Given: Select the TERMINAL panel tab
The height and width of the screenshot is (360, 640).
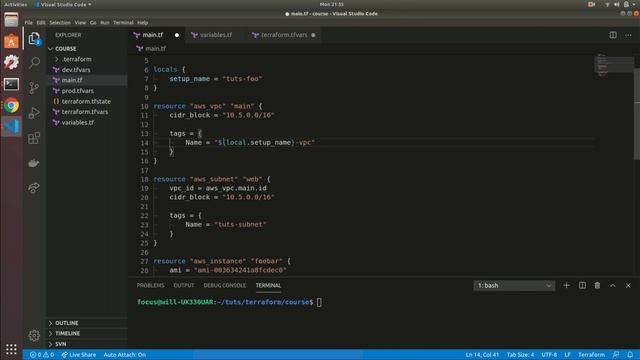Looking at the screenshot, I should 268,285.
